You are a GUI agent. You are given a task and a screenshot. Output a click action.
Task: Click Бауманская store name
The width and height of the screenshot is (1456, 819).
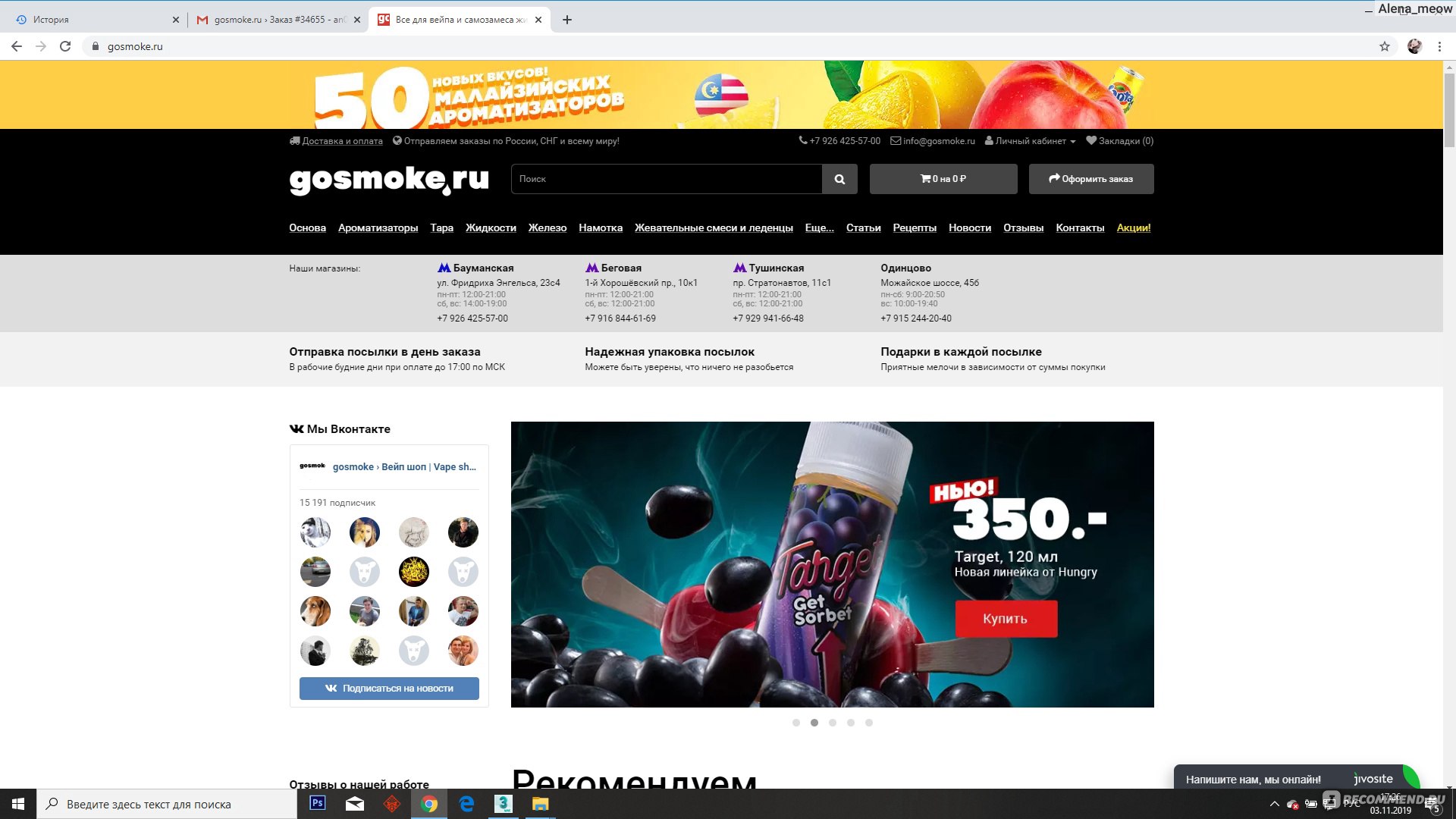[483, 268]
